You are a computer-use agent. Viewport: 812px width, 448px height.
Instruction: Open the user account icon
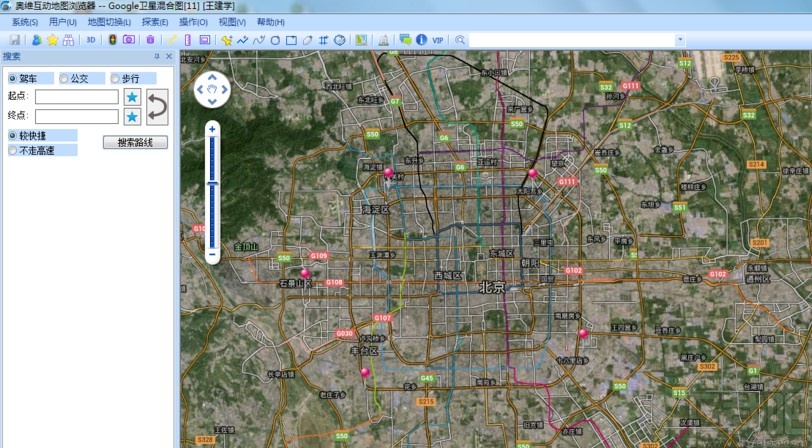pyautogui.click(x=37, y=40)
